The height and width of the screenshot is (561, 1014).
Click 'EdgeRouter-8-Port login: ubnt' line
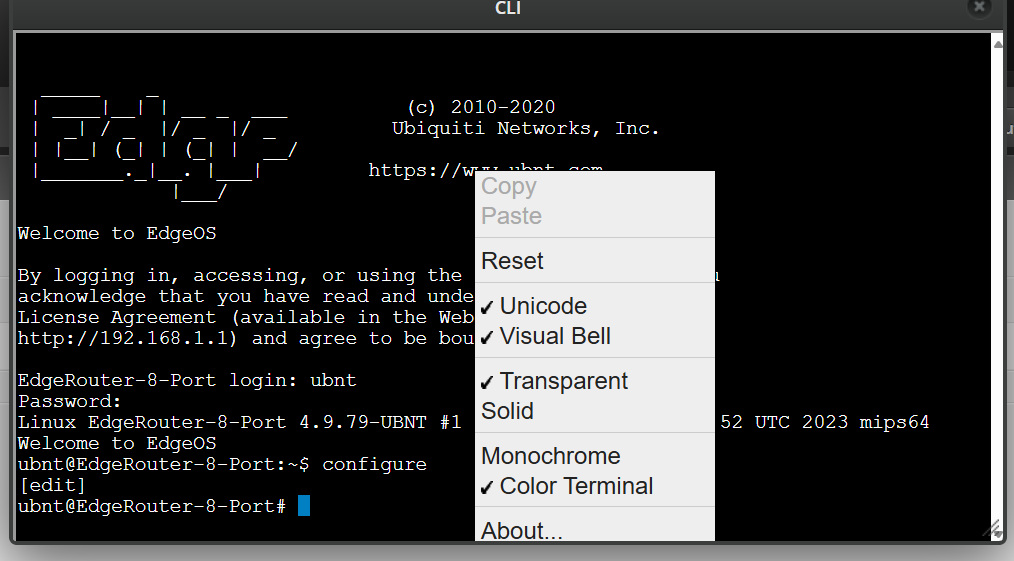187,380
